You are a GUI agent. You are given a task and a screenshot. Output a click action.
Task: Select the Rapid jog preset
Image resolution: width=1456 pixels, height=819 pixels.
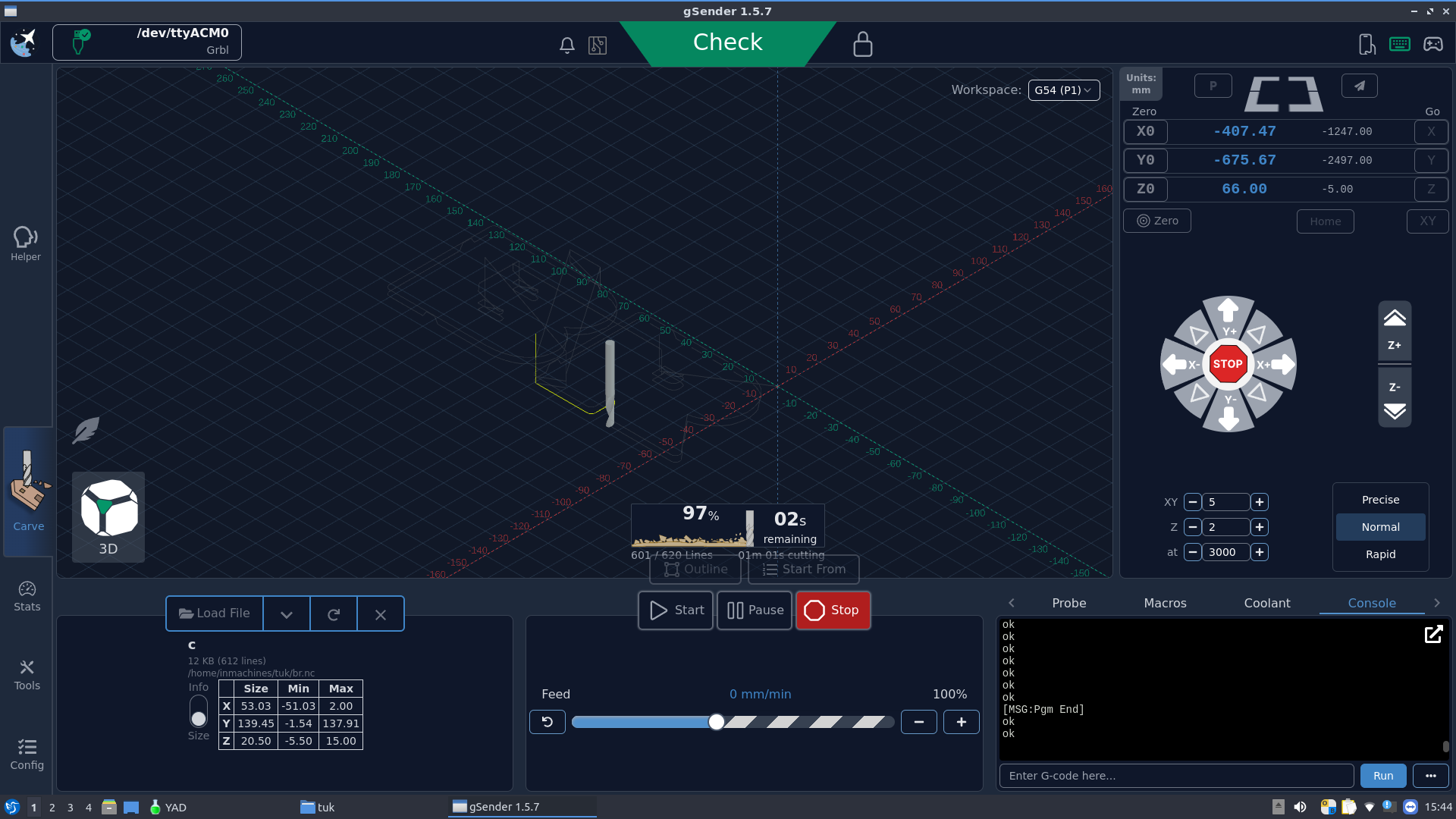coord(1379,554)
